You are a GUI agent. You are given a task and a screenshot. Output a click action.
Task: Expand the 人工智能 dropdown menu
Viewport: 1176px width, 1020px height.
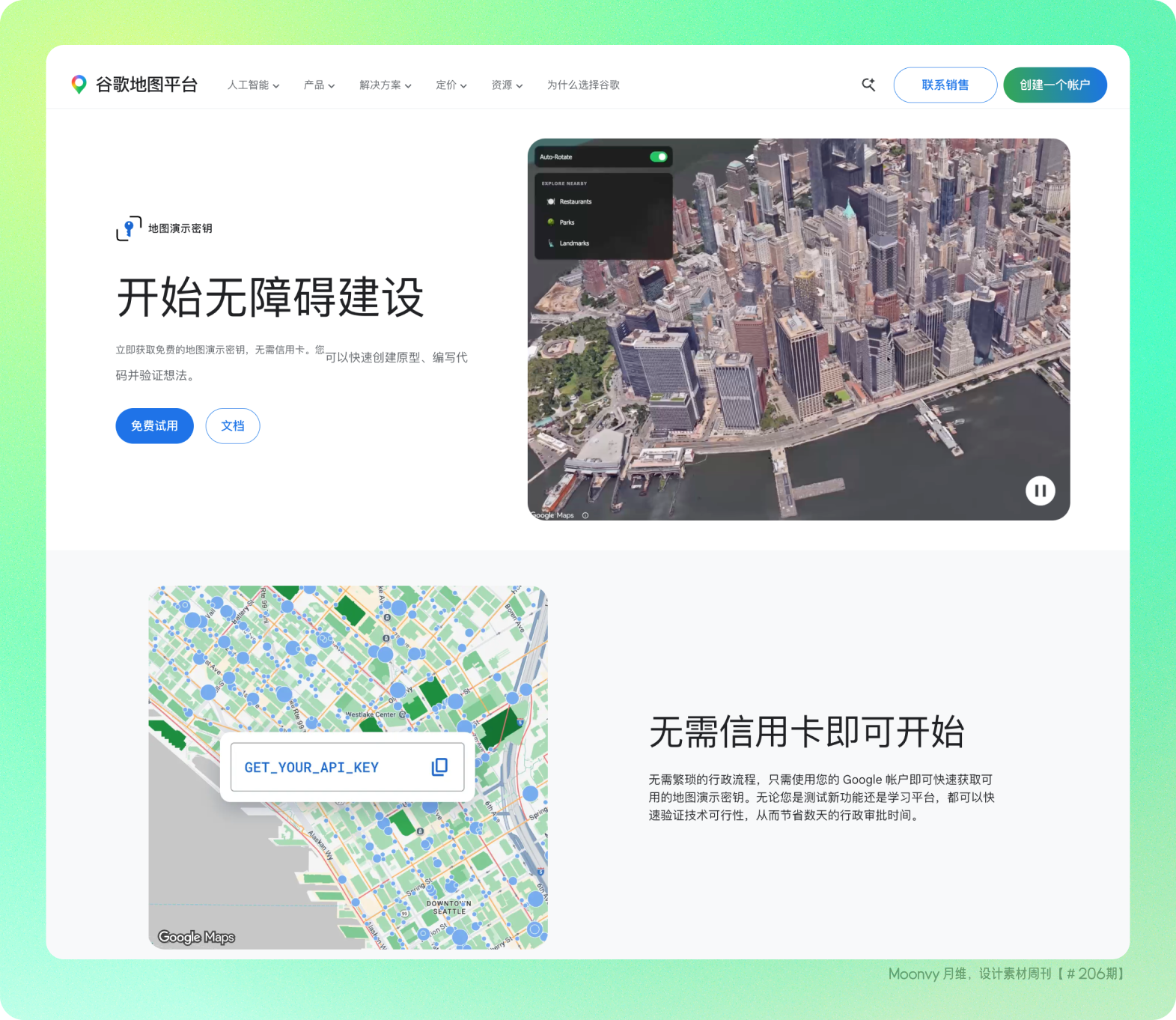click(253, 85)
